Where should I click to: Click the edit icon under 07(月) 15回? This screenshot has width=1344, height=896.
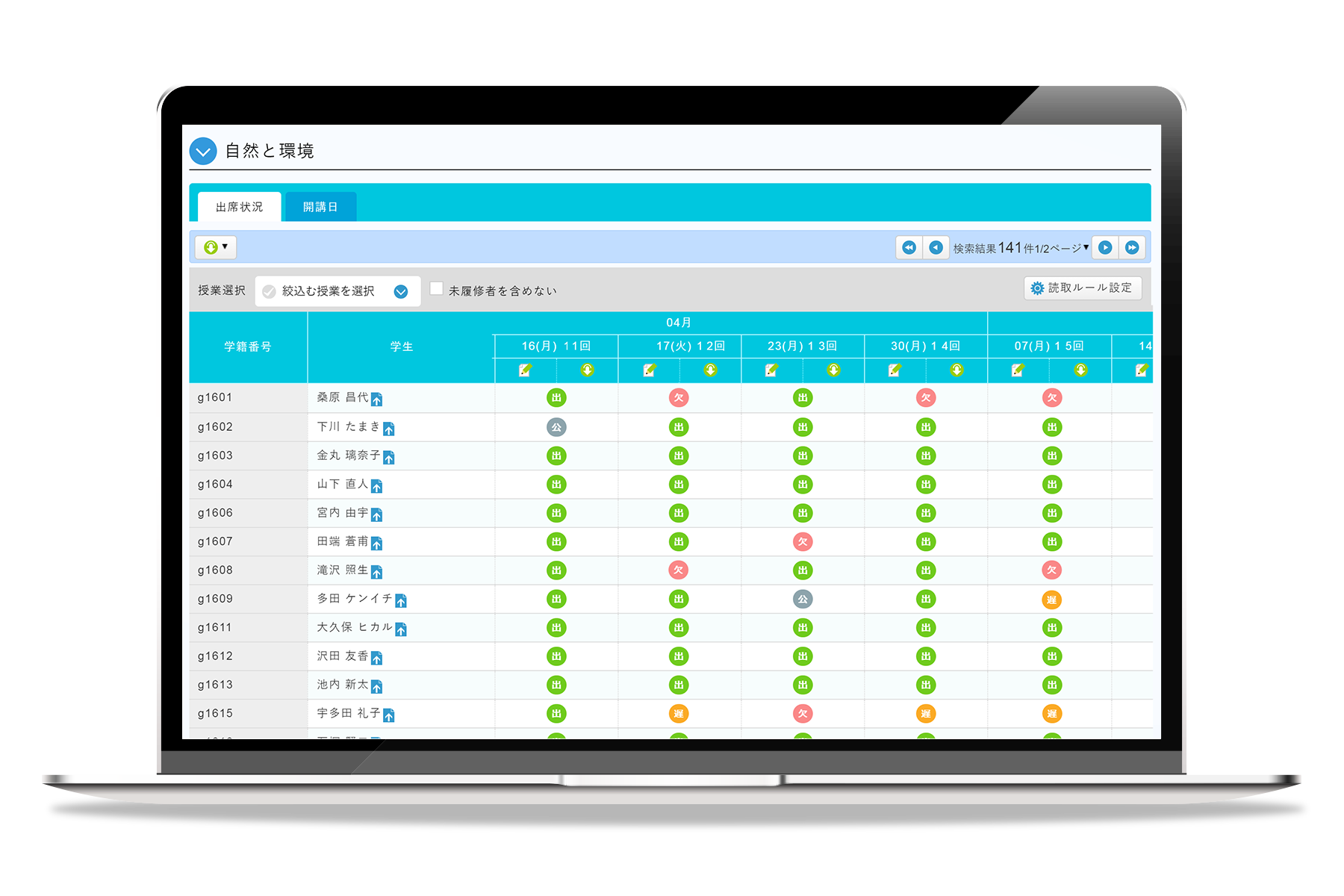tap(1018, 370)
